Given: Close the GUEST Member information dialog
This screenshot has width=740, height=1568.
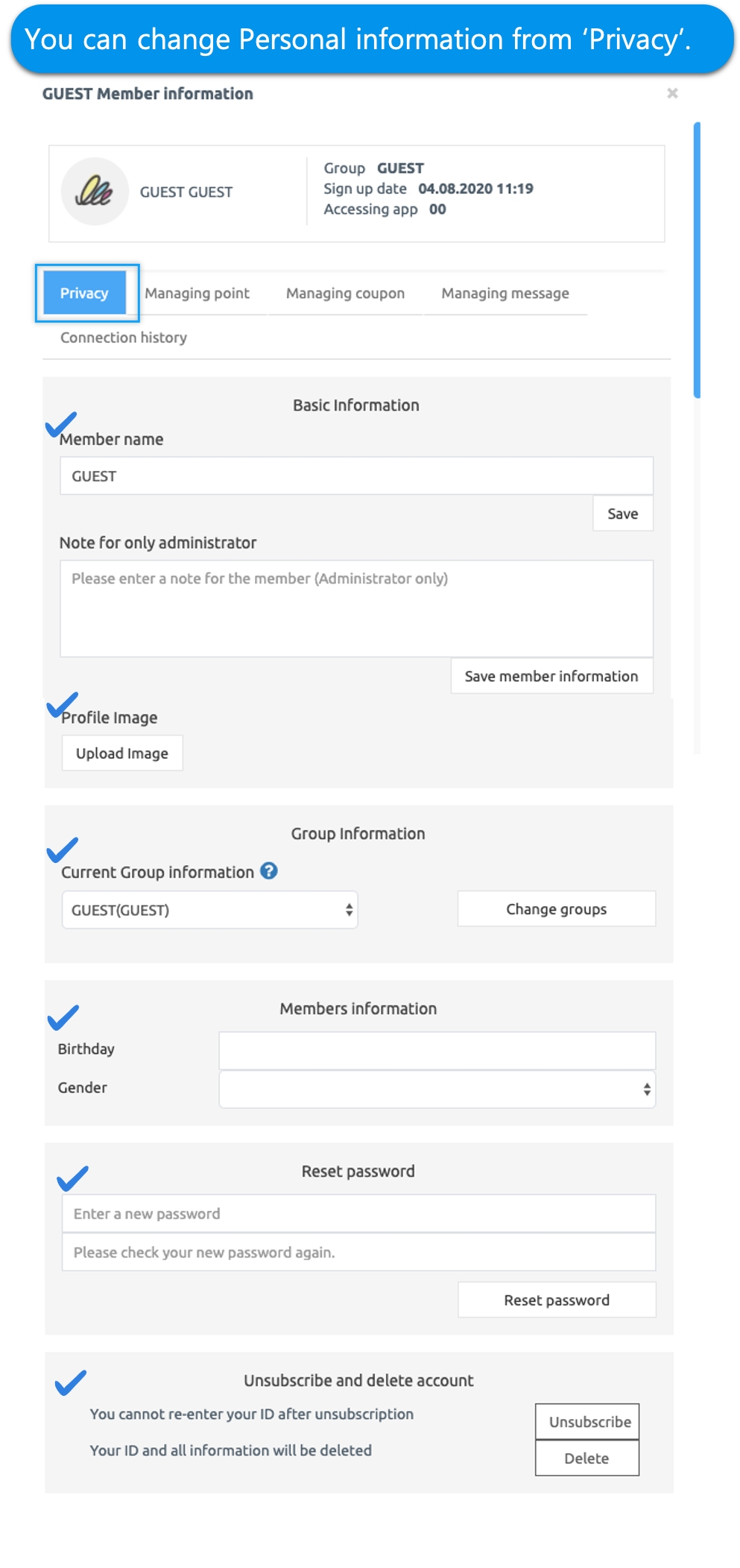Looking at the screenshot, I should pyautogui.click(x=672, y=93).
